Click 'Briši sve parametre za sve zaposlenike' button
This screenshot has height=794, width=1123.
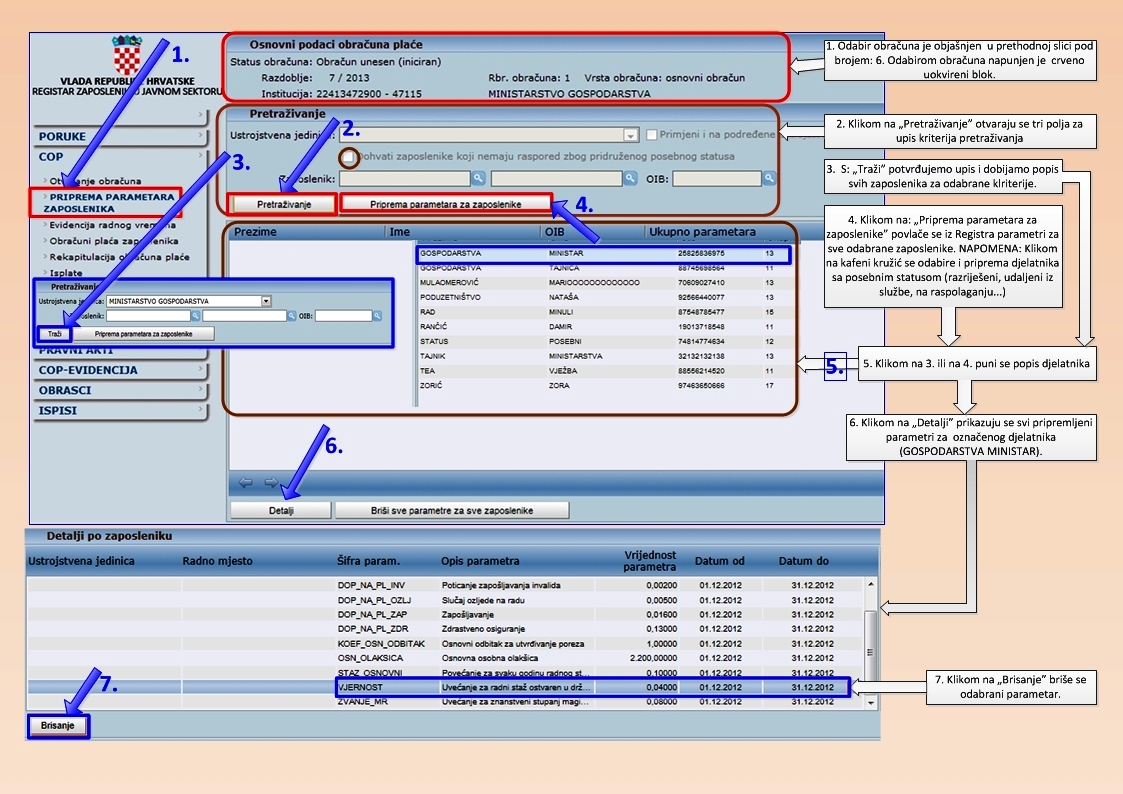(452, 510)
